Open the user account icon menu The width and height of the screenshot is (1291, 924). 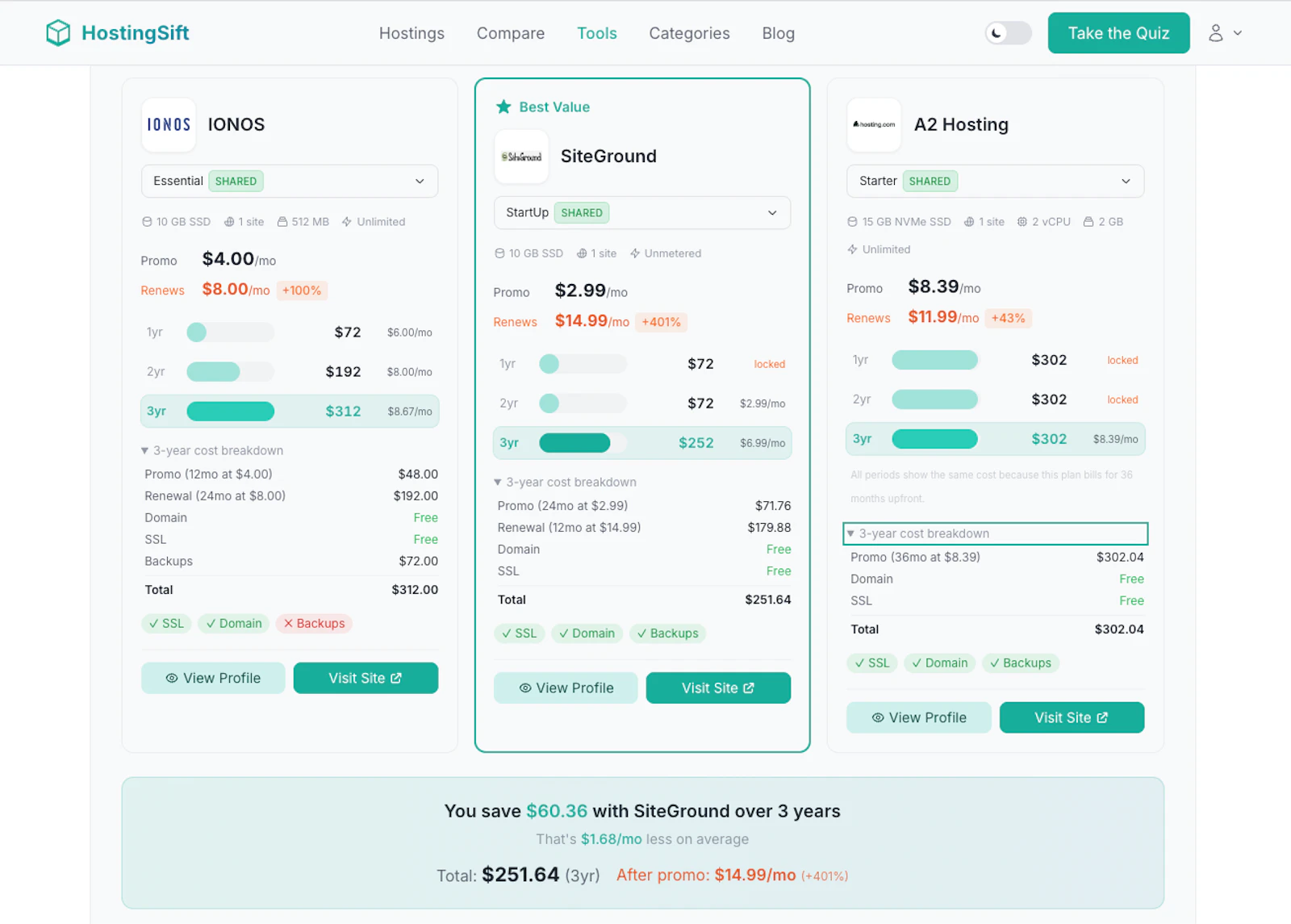coord(1215,33)
